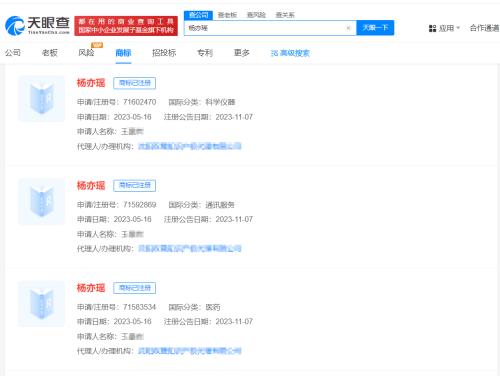
Task: Click the 应用 grid icon
Action: click(x=432, y=28)
